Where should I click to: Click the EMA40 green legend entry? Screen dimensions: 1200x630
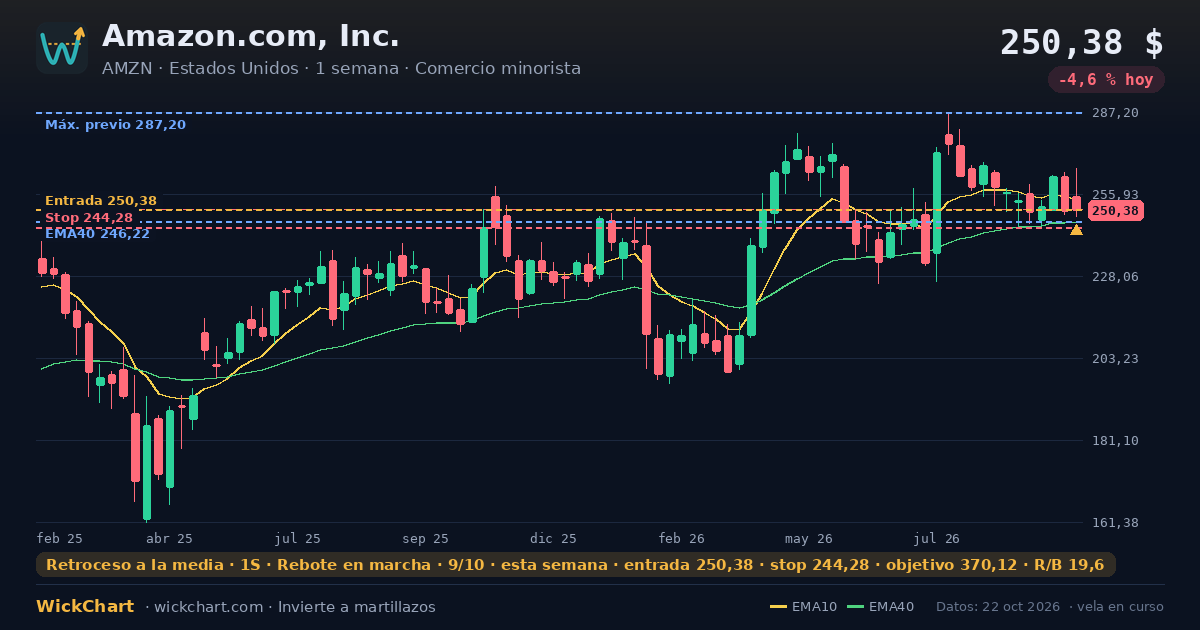(881, 607)
